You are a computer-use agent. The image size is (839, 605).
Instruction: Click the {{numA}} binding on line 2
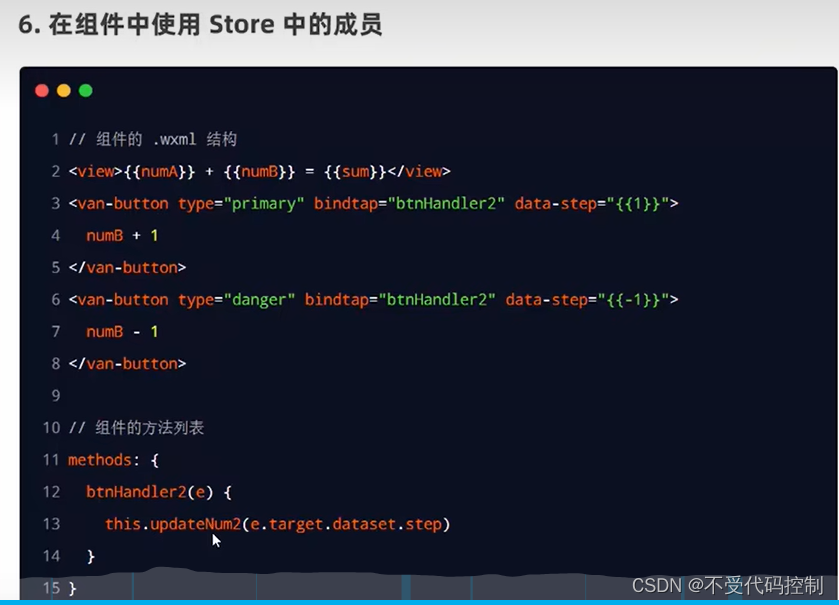pyautogui.click(x=159, y=172)
